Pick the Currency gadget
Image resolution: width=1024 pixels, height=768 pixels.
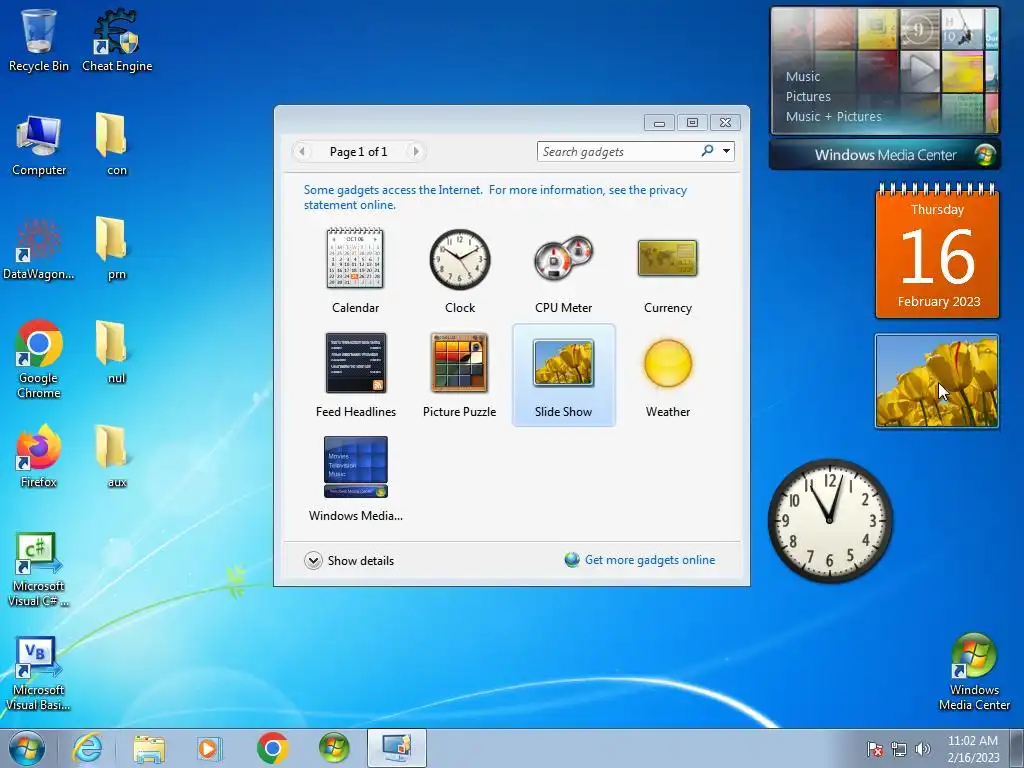tap(667, 271)
